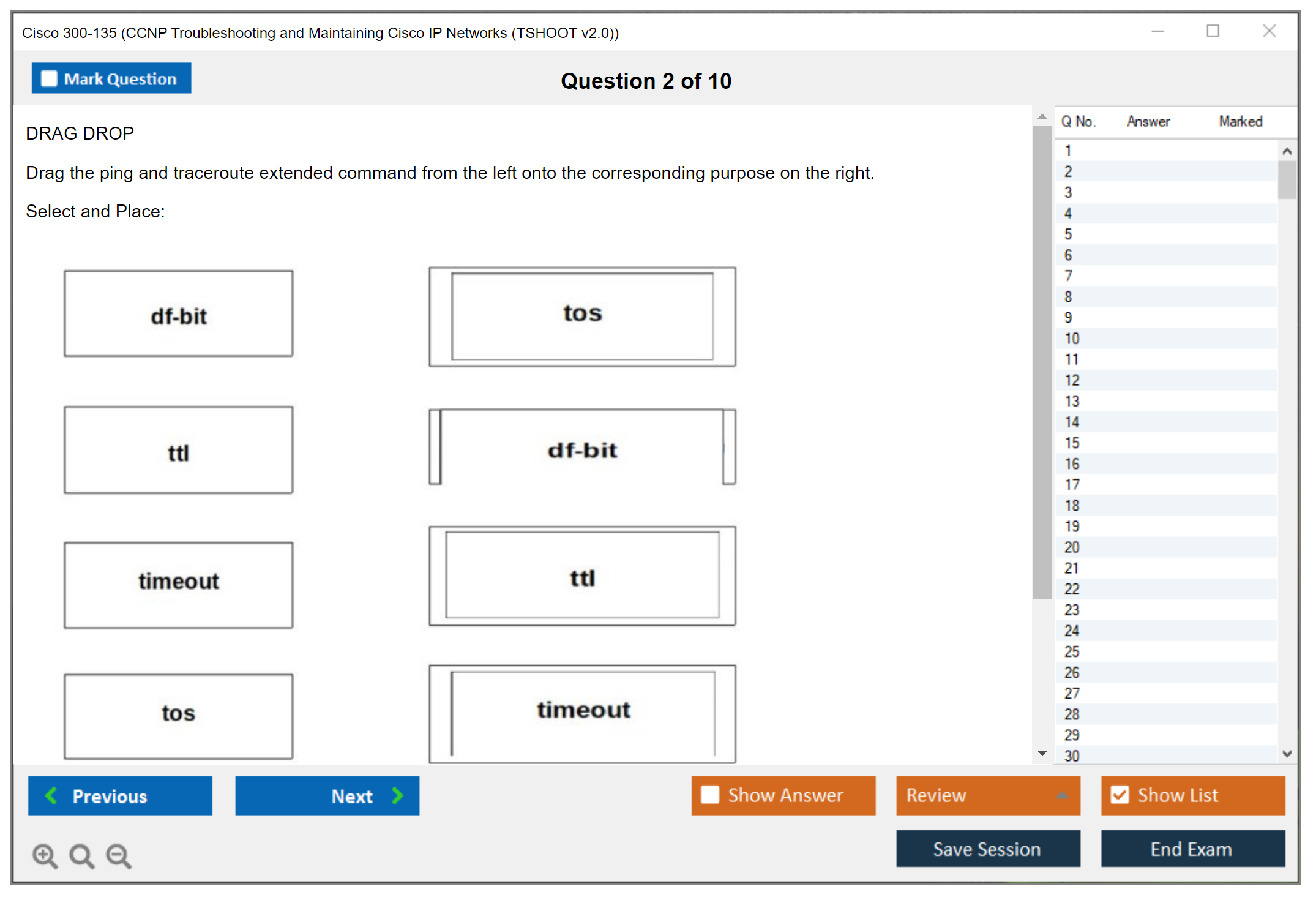The height and width of the screenshot is (900, 1316).
Task: Click the Answer column header
Action: tap(1148, 121)
